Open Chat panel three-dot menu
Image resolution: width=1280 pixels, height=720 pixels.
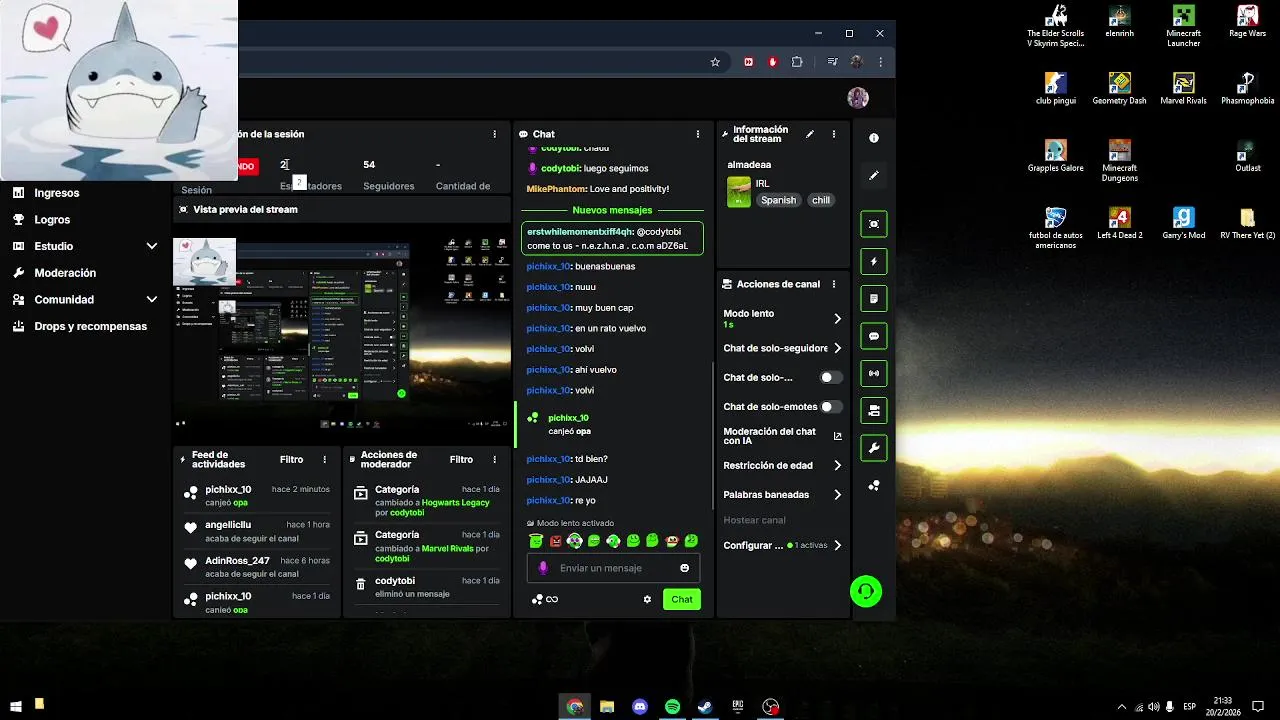click(698, 134)
